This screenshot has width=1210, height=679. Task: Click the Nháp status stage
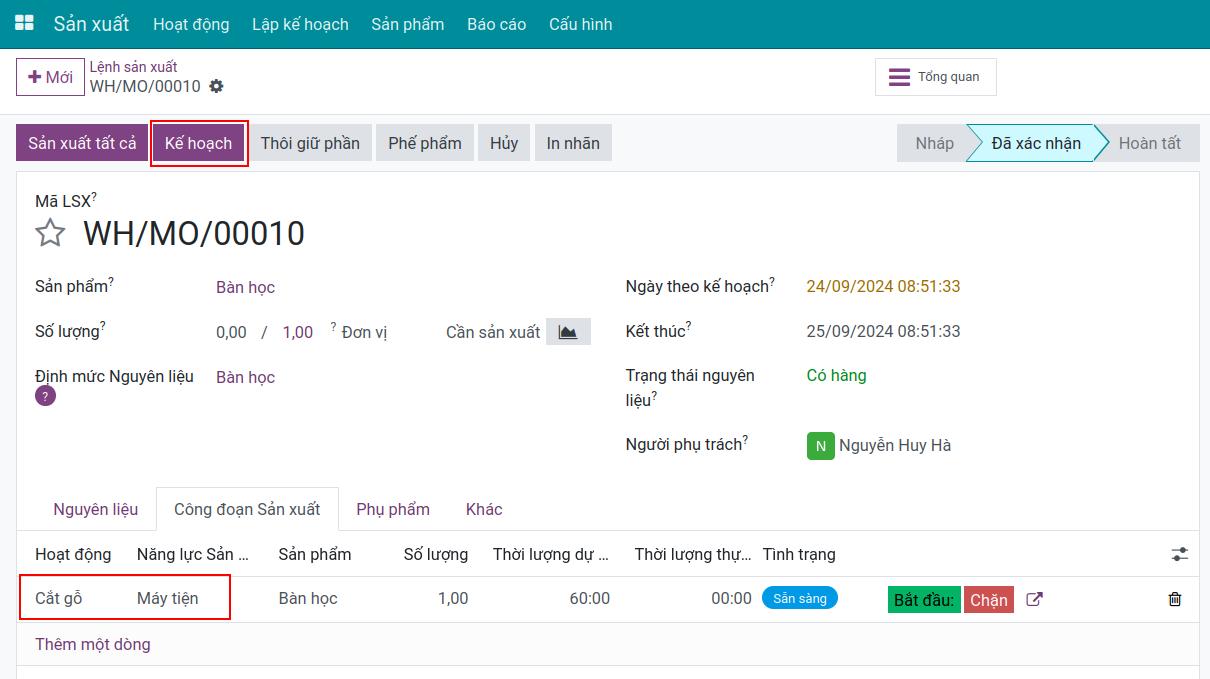coord(934,143)
